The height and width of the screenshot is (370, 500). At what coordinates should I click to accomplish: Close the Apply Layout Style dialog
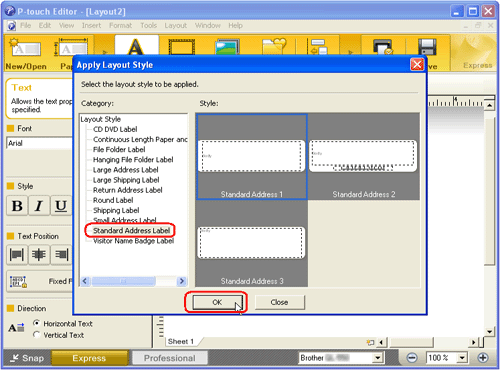(x=417, y=65)
